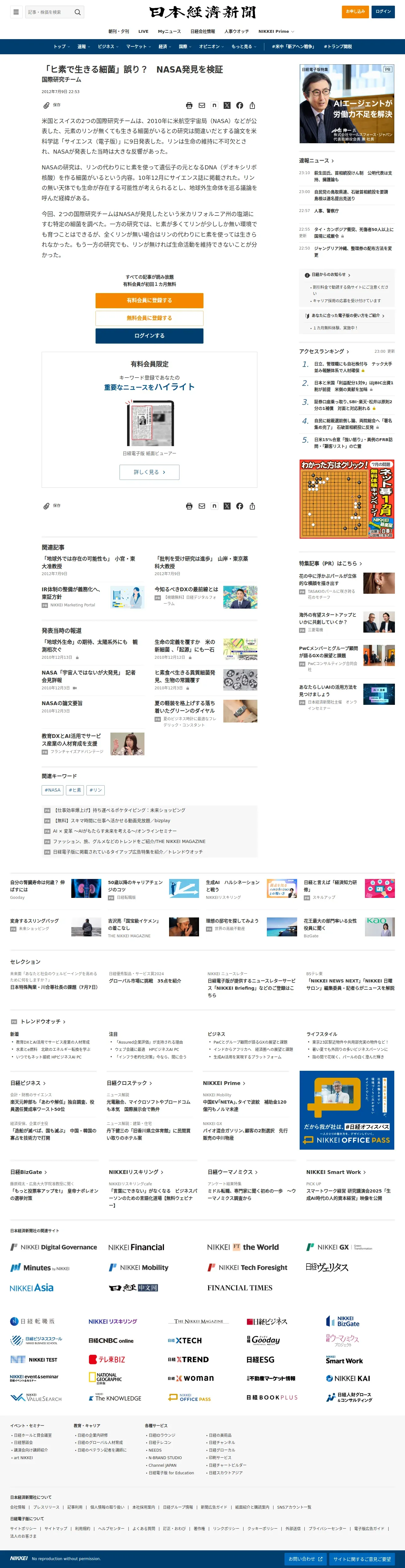Click the 詳しく見る button
Screen dimensions: 405x1568
149,472
